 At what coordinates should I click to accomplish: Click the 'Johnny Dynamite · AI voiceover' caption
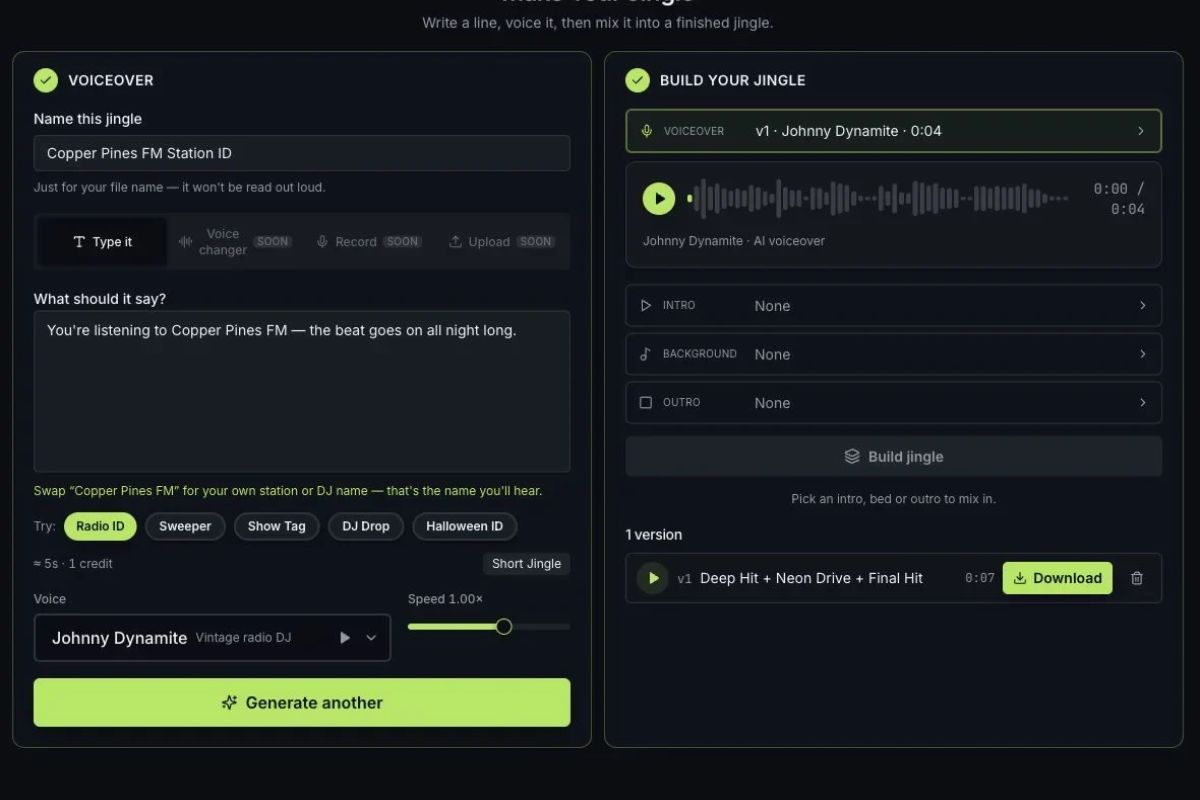coord(734,241)
